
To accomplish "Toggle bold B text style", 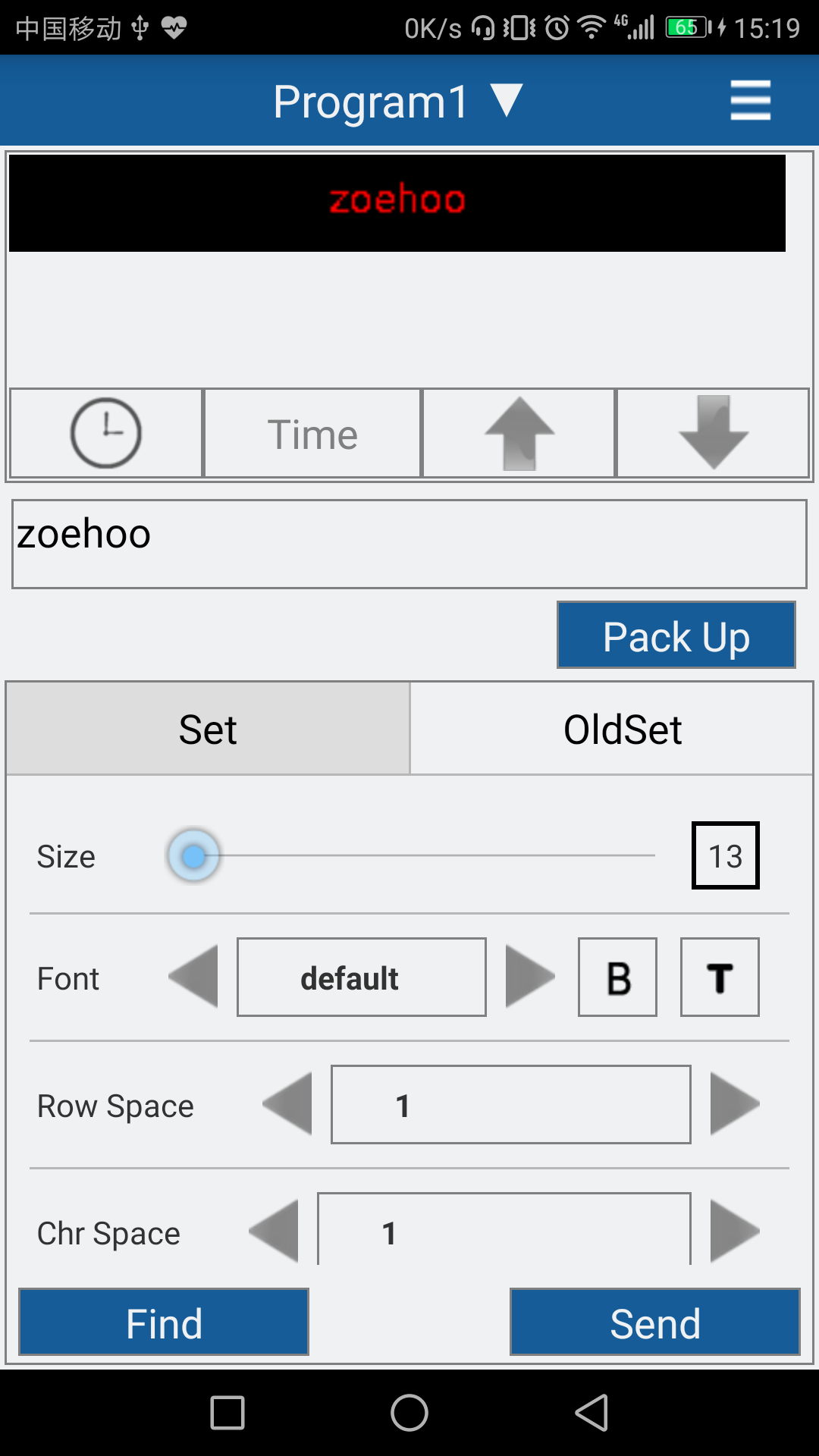I will pyautogui.click(x=617, y=977).
